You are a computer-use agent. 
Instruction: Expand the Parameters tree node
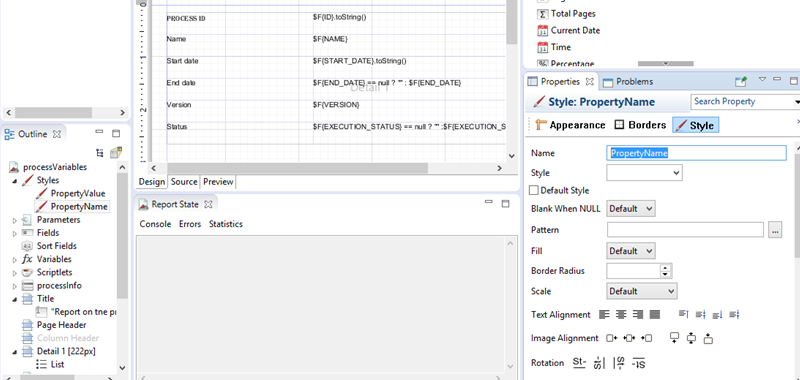click(x=14, y=220)
